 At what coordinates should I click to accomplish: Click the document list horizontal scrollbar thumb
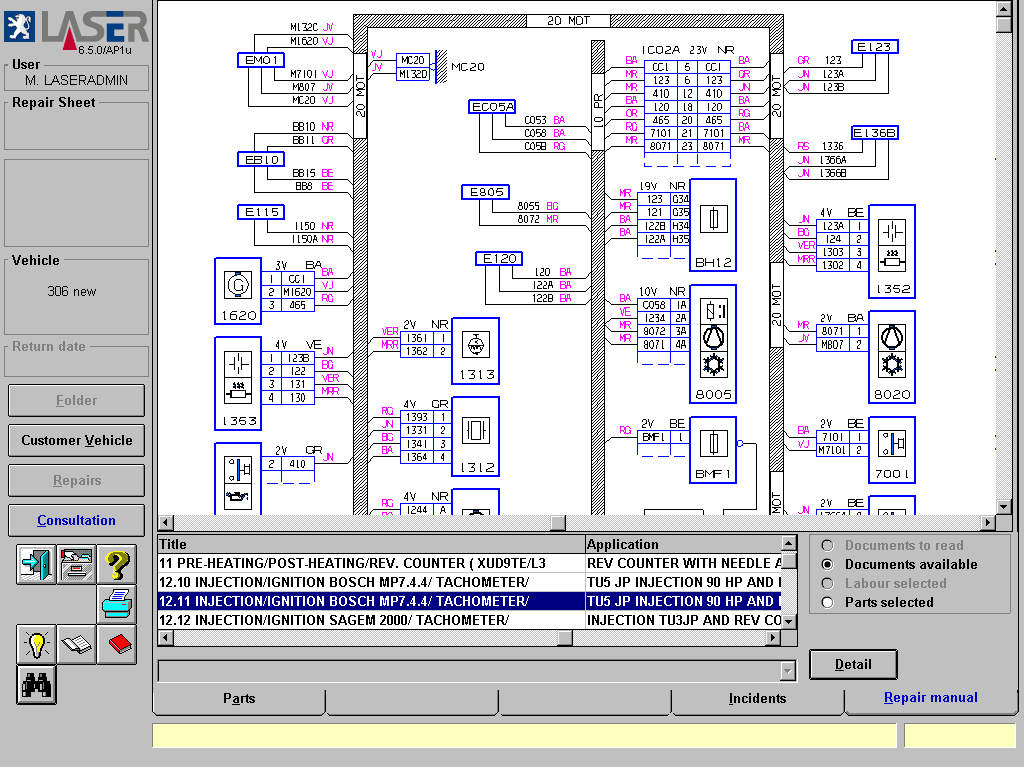tap(565, 637)
